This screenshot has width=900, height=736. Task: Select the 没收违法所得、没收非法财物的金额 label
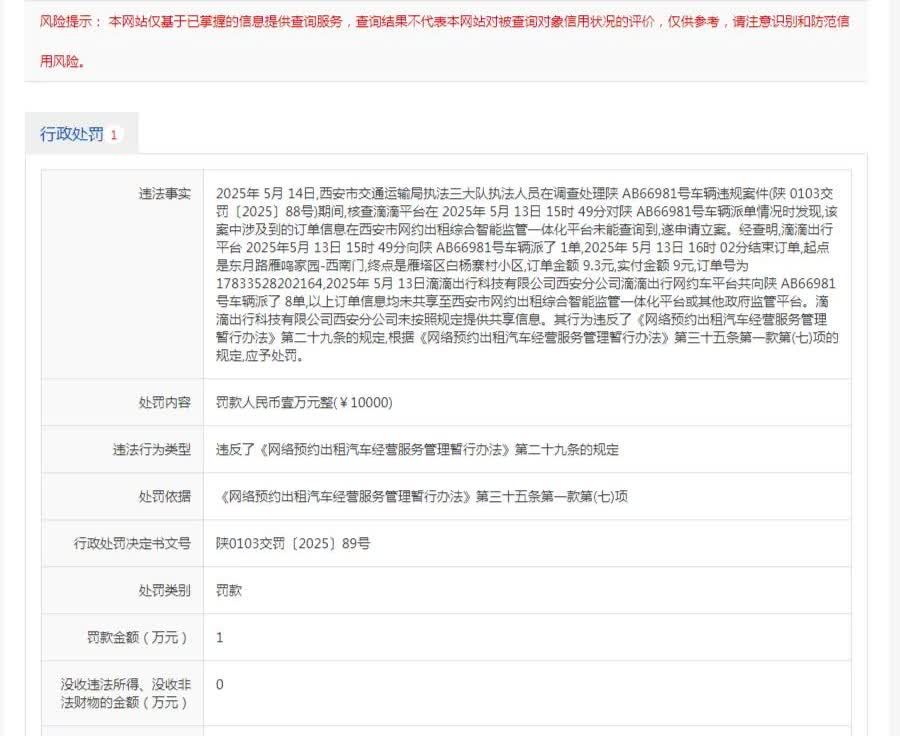pyautogui.click(x=126, y=693)
